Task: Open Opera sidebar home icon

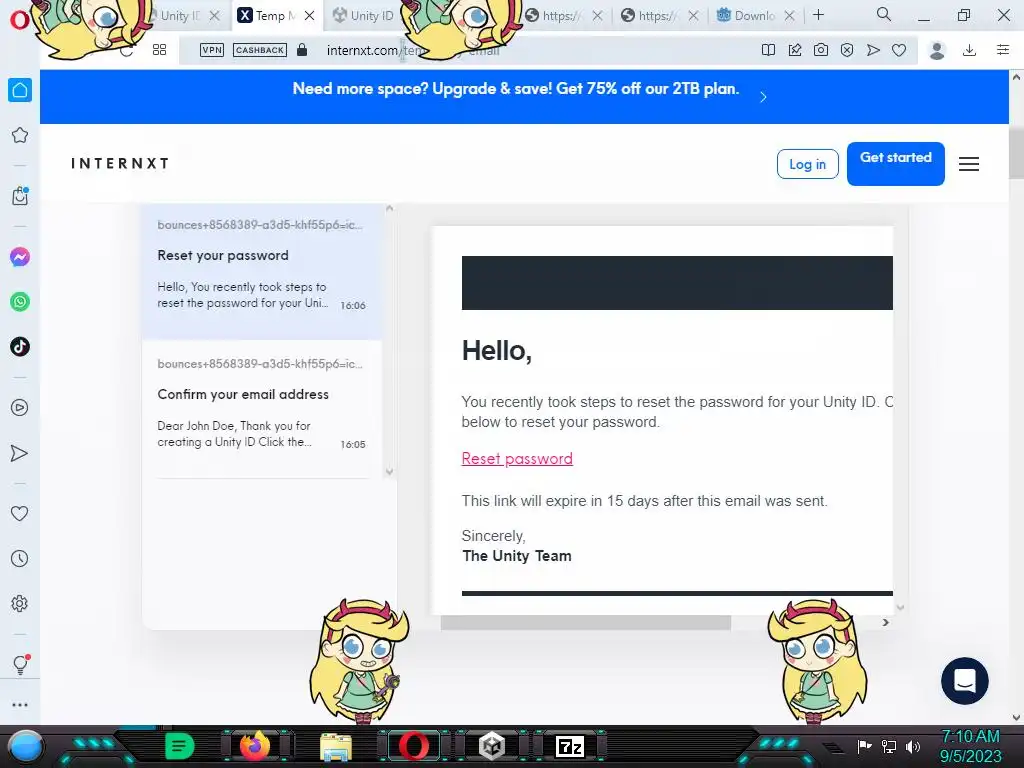Action: click(x=20, y=90)
